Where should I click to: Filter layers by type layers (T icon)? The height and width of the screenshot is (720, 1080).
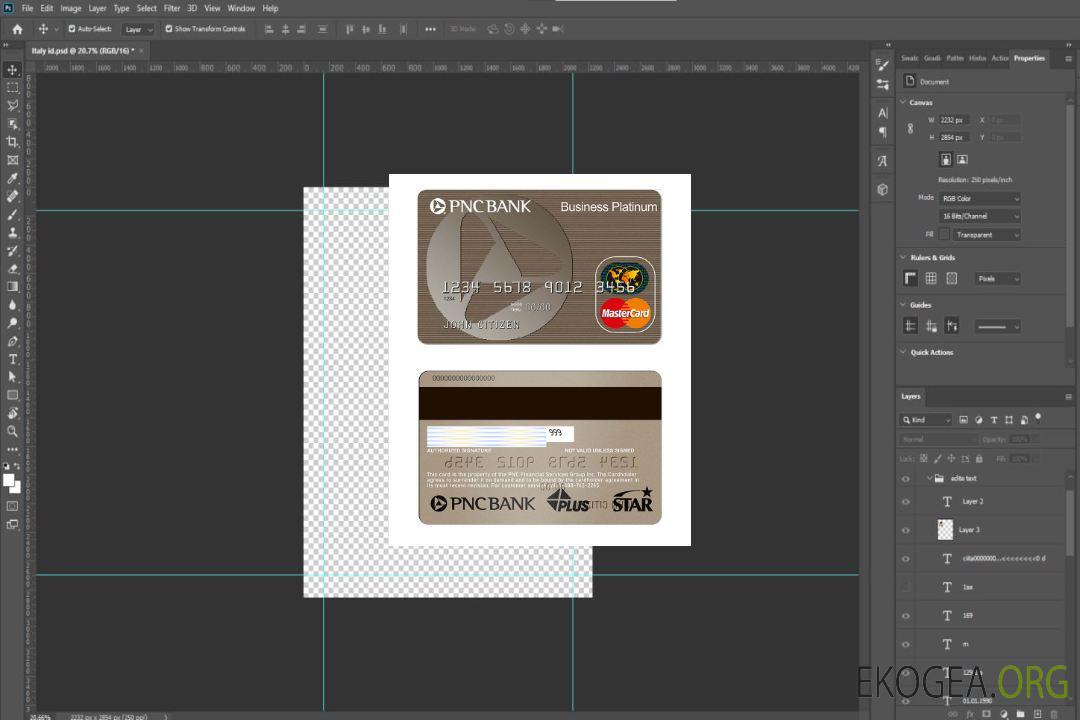pyautogui.click(x=994, y=420)
